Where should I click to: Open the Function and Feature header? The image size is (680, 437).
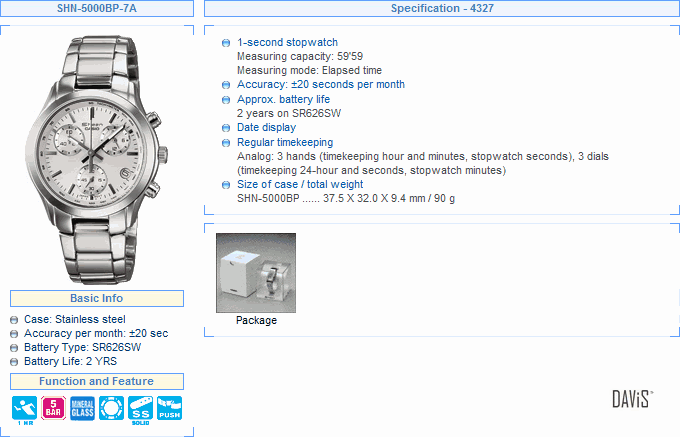[97, 381]
